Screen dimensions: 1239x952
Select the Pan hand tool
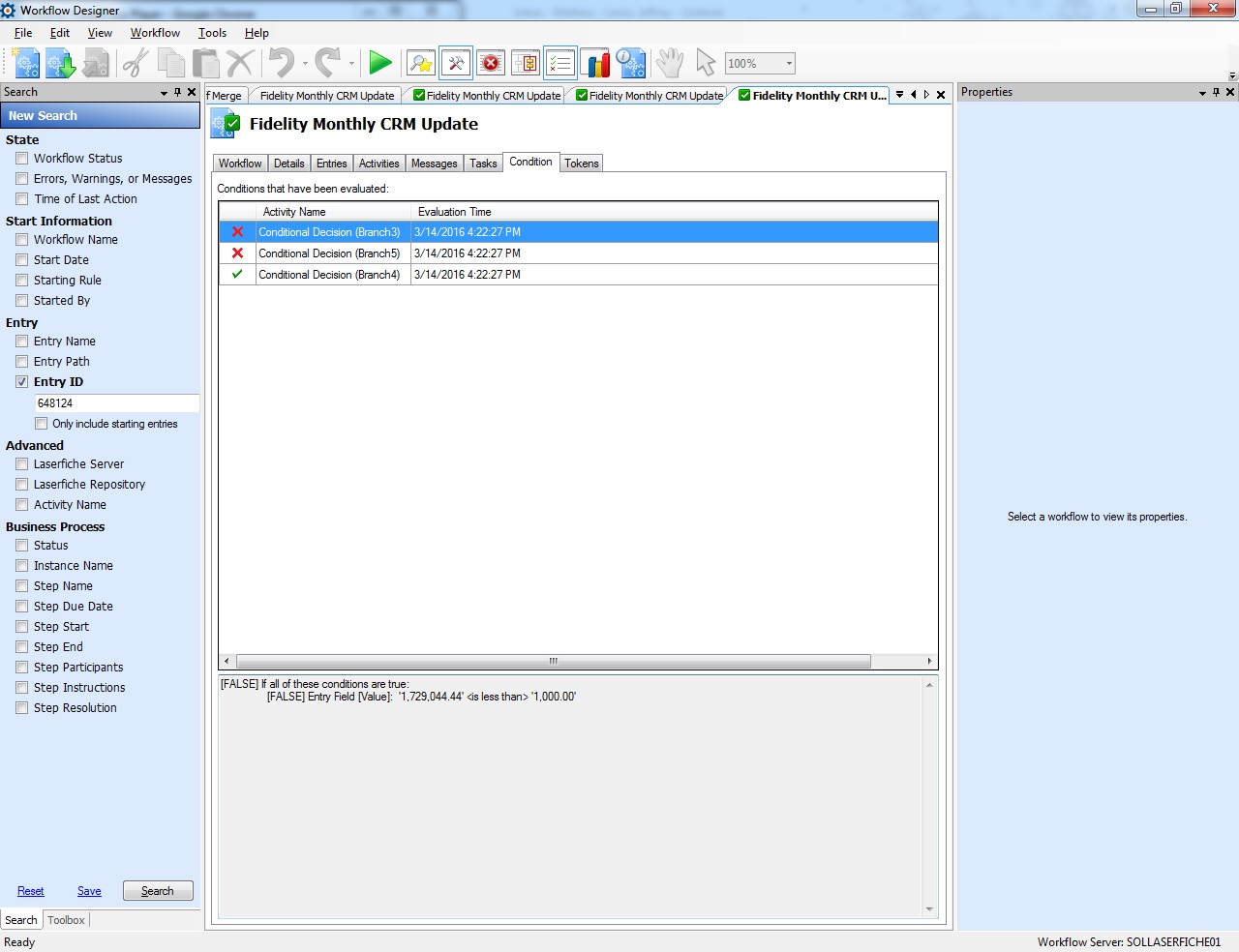point(670,64)
